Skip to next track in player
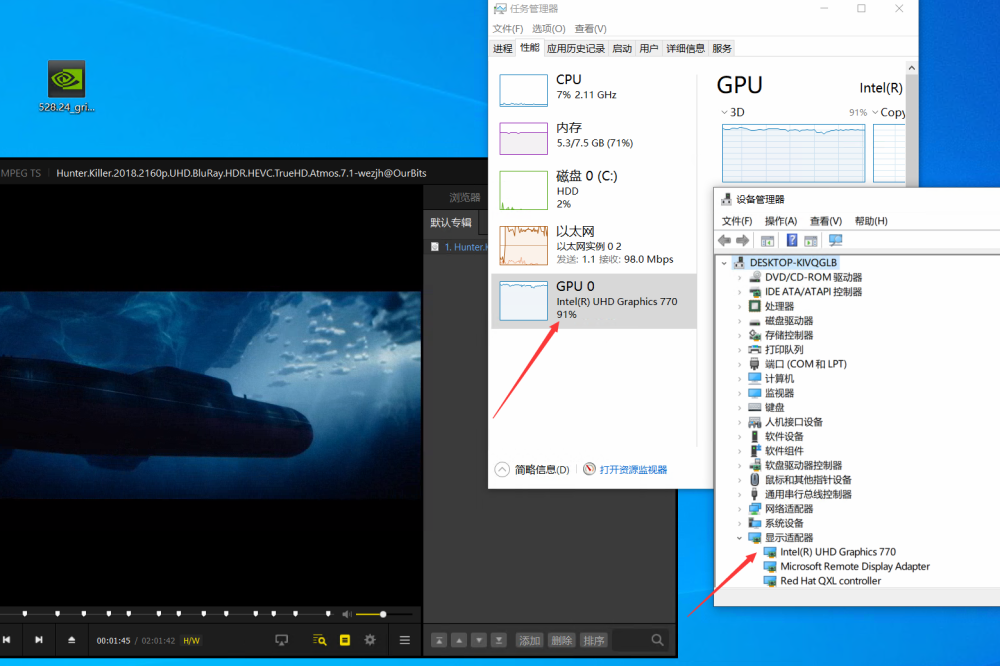 coord(39,640)
